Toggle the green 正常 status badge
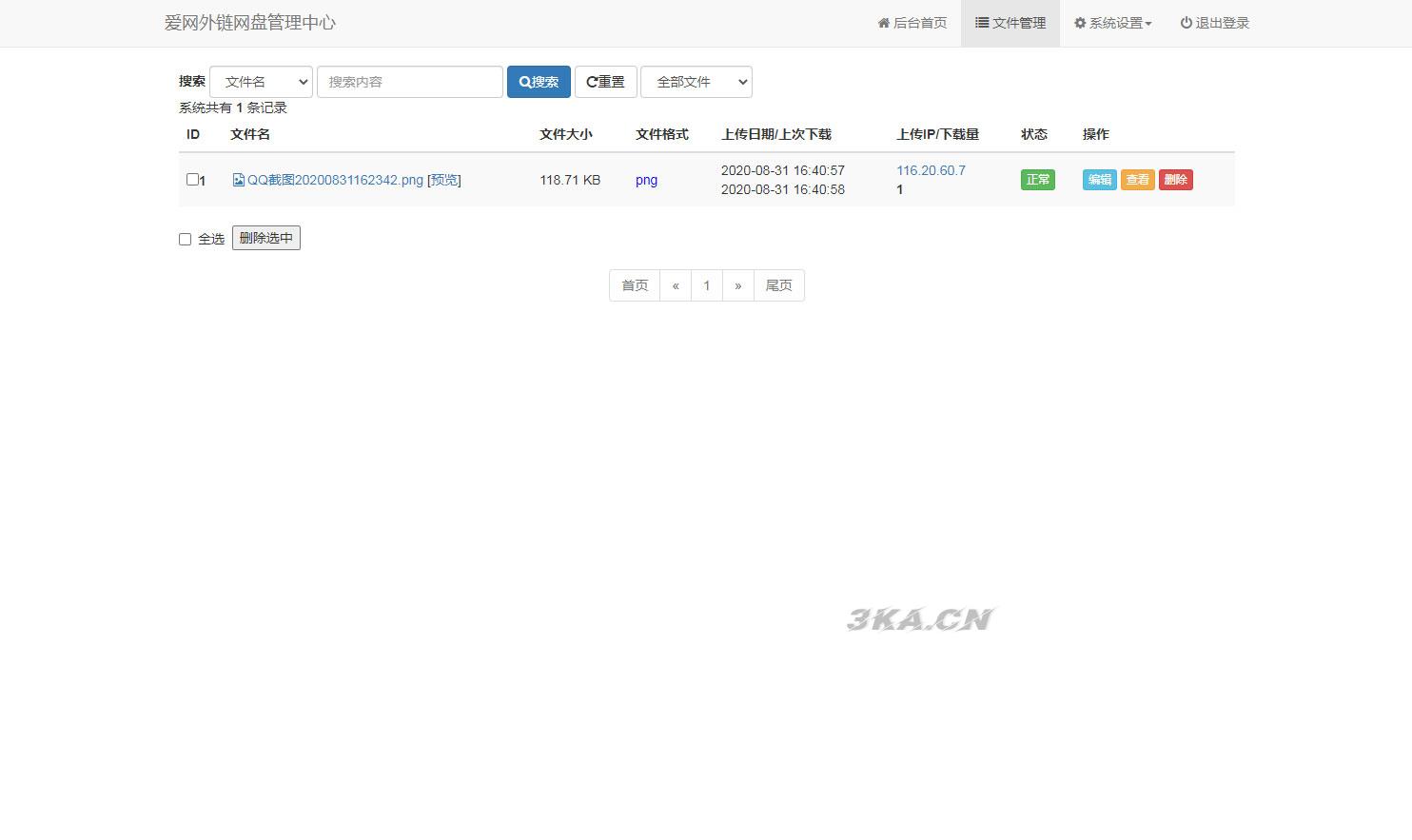The width and height of the screenshot is (1412, 840). (1038, 180)
